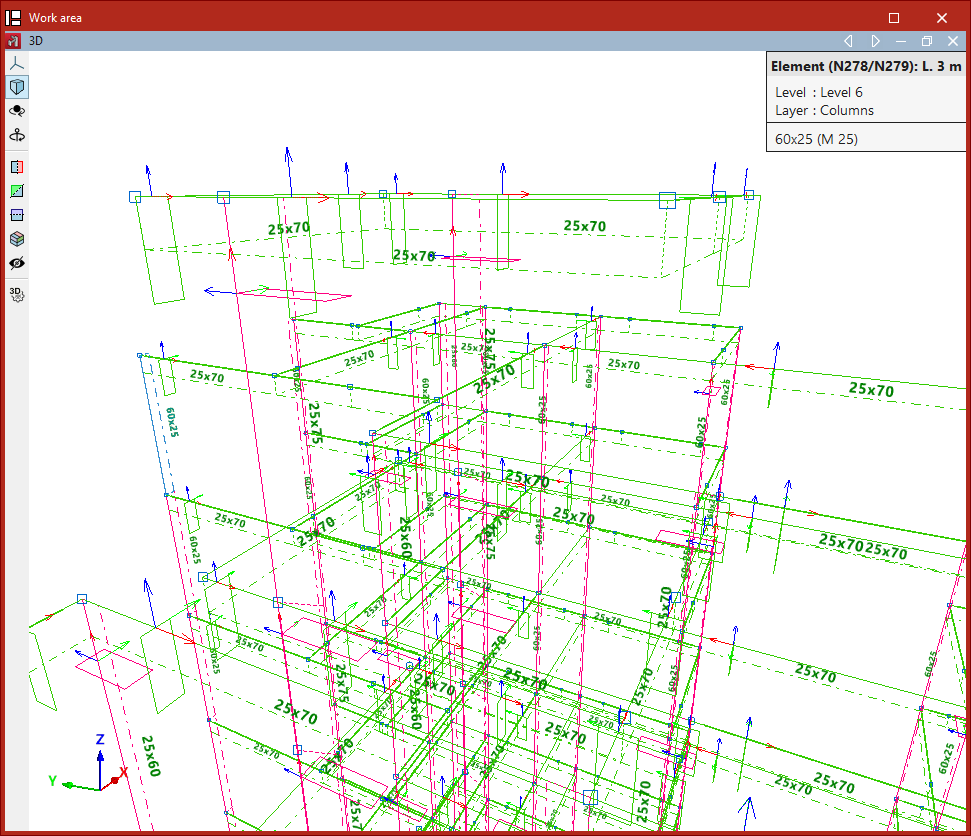Open the 3D view settings gear

pyautogui.click(x=16, y=293)
